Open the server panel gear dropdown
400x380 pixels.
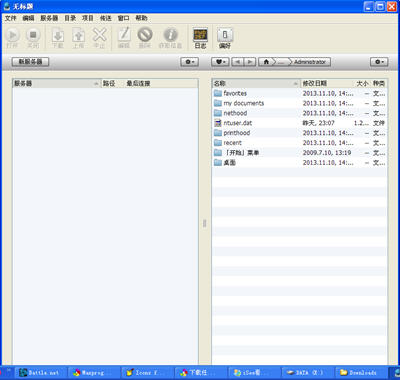tap(189, 62)
